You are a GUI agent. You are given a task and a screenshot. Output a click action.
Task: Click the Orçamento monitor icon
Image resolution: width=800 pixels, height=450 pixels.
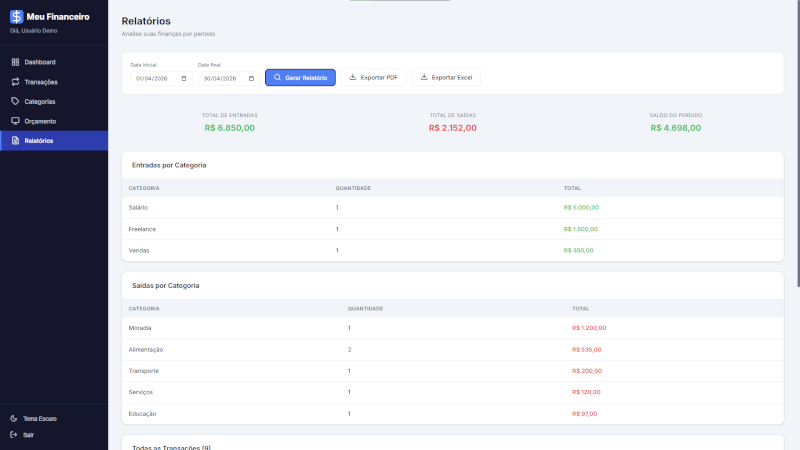(x=15, y=121)
